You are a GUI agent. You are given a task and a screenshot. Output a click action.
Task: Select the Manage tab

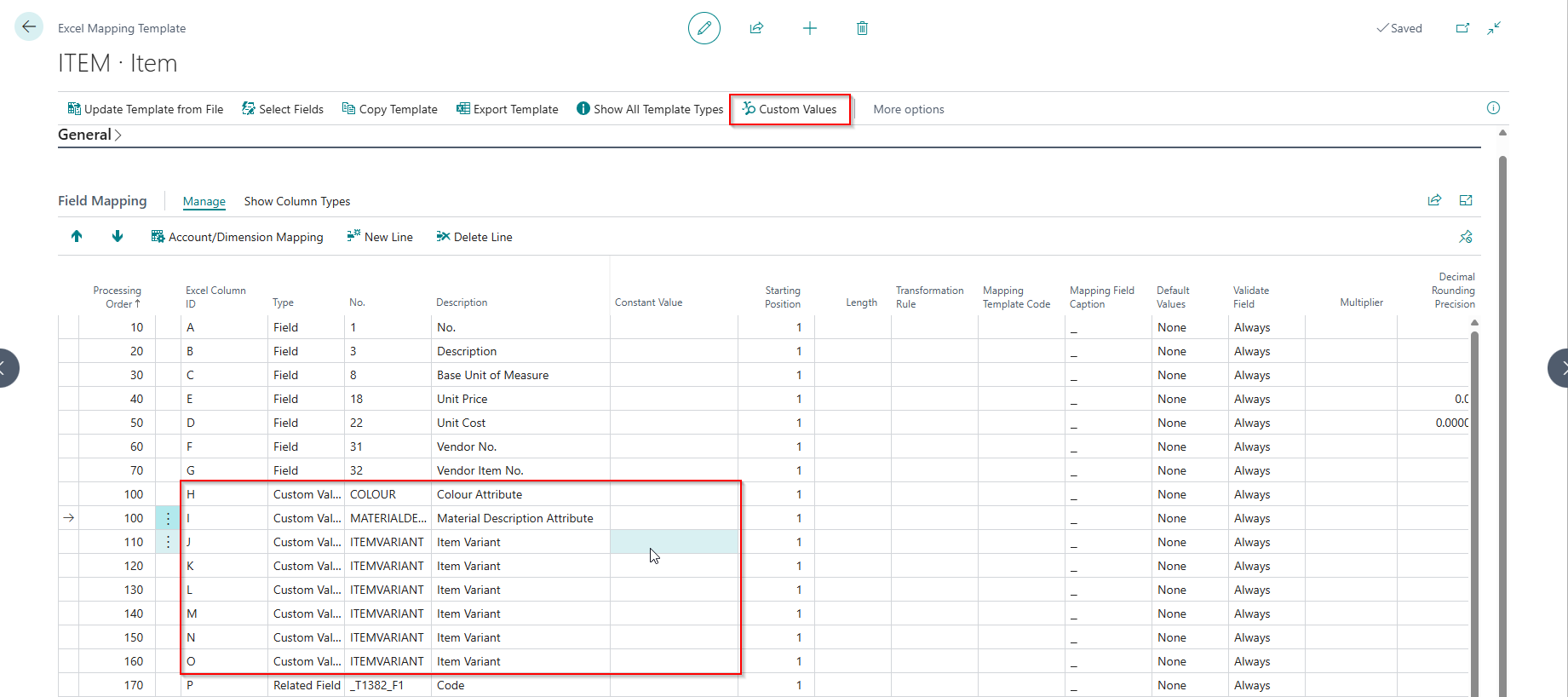pos(204,201)
